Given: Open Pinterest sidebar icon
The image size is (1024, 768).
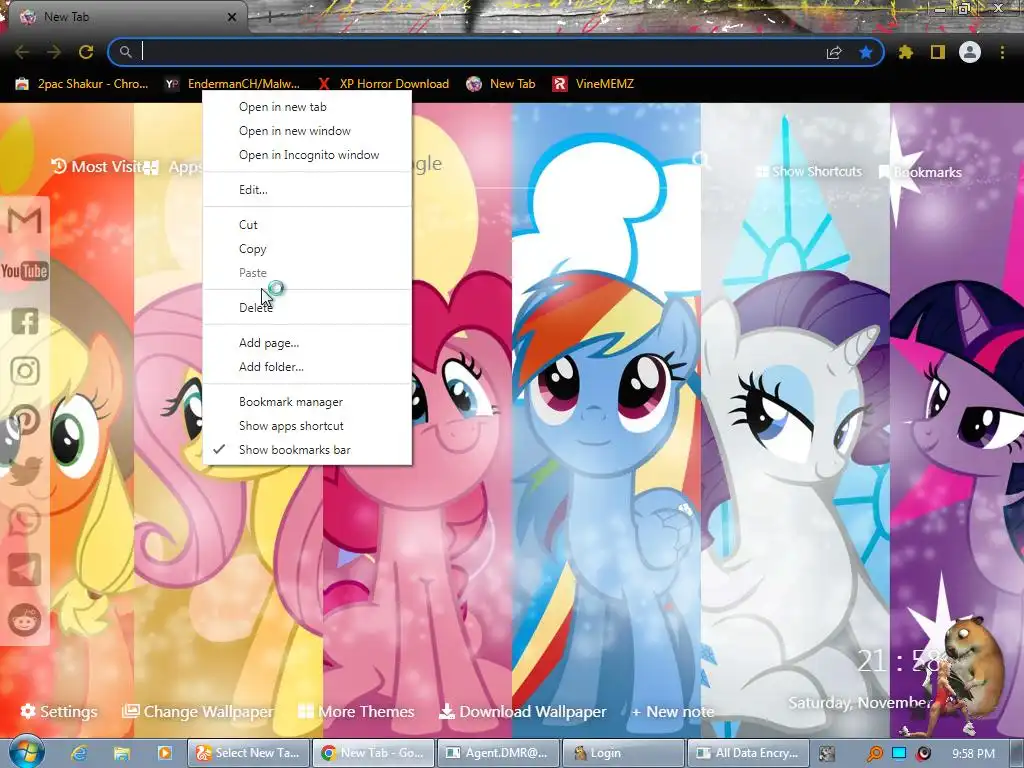Looking at the screenshot, I should (x=25, y=421).
